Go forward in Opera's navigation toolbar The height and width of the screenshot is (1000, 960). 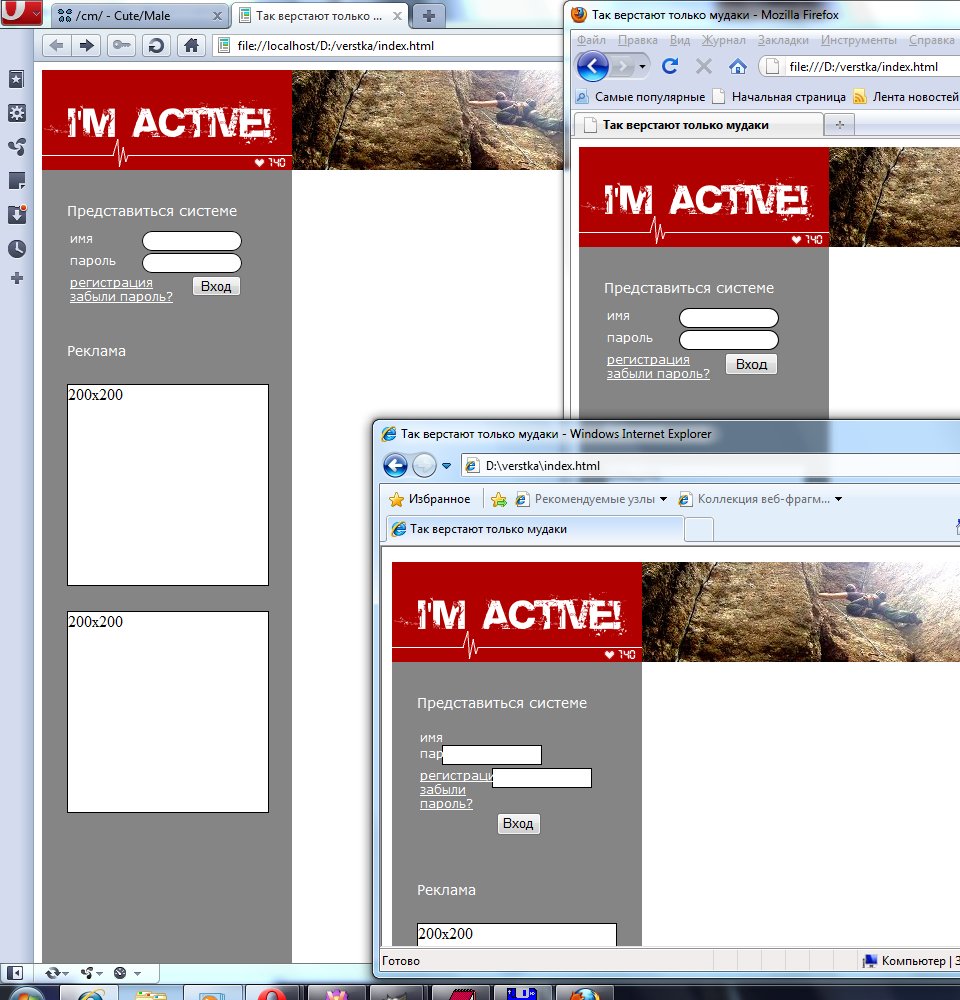(x=87, y=45)
